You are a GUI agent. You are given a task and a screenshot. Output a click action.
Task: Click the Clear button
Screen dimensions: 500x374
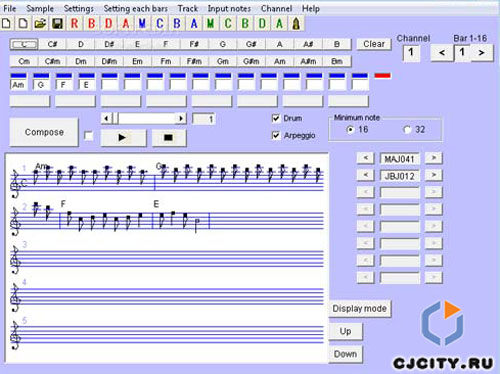(x=374, y=44)
